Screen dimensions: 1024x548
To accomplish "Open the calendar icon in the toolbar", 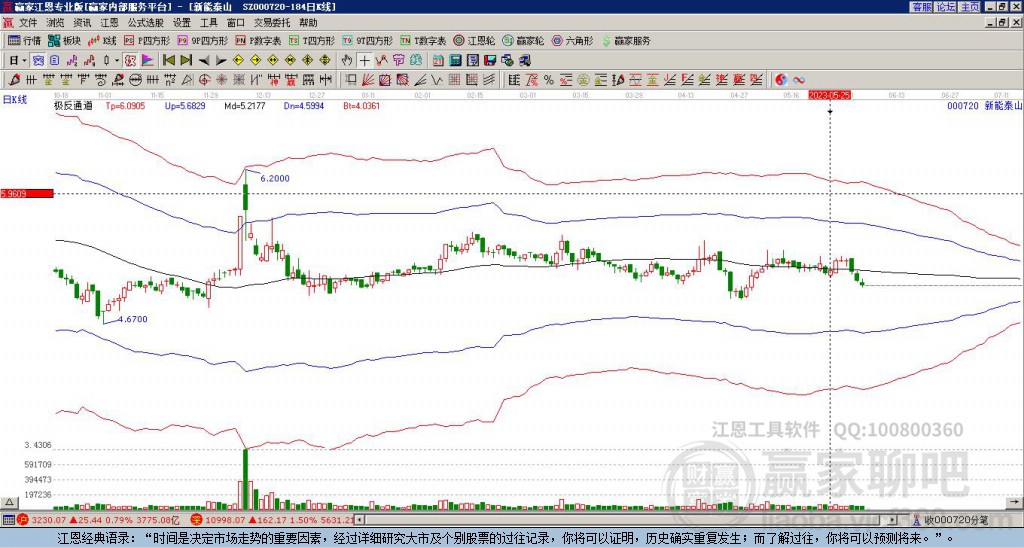I will click(438, 61).
